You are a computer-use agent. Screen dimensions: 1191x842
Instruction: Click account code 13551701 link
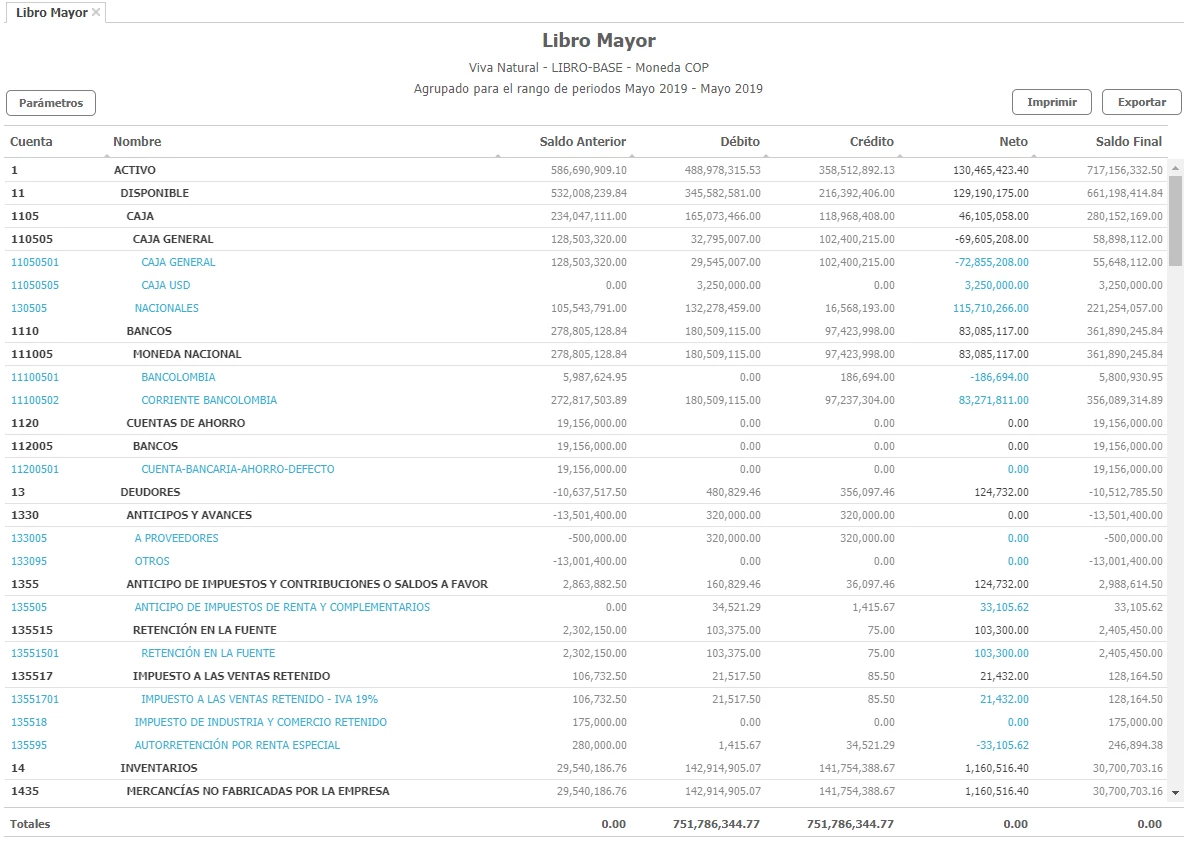tap(35, 699)
